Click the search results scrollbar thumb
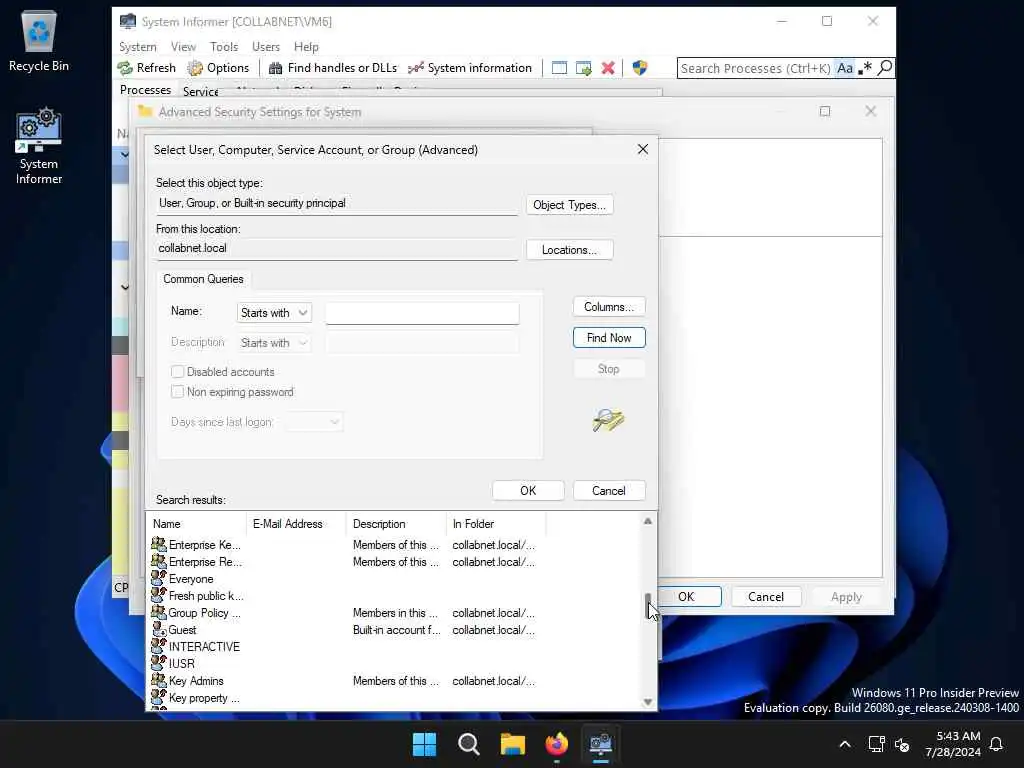This screenshot has height=768, width=1024. pyautogui.click(x=648, y=605)
